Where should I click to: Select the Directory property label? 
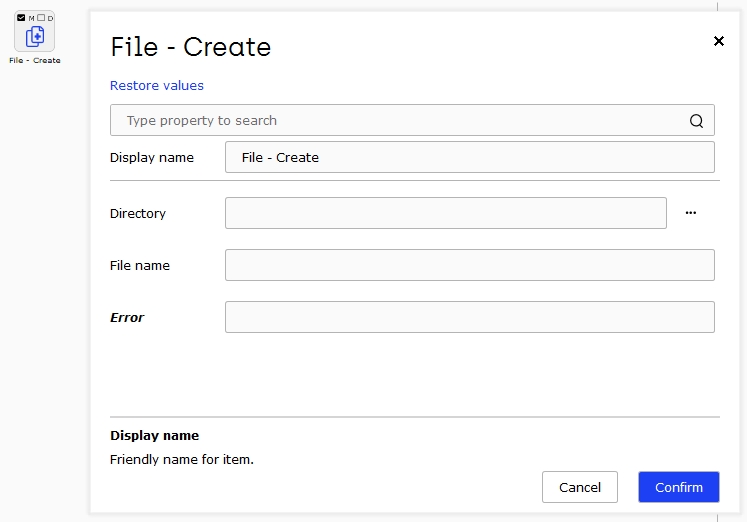(x=138, y=213)
